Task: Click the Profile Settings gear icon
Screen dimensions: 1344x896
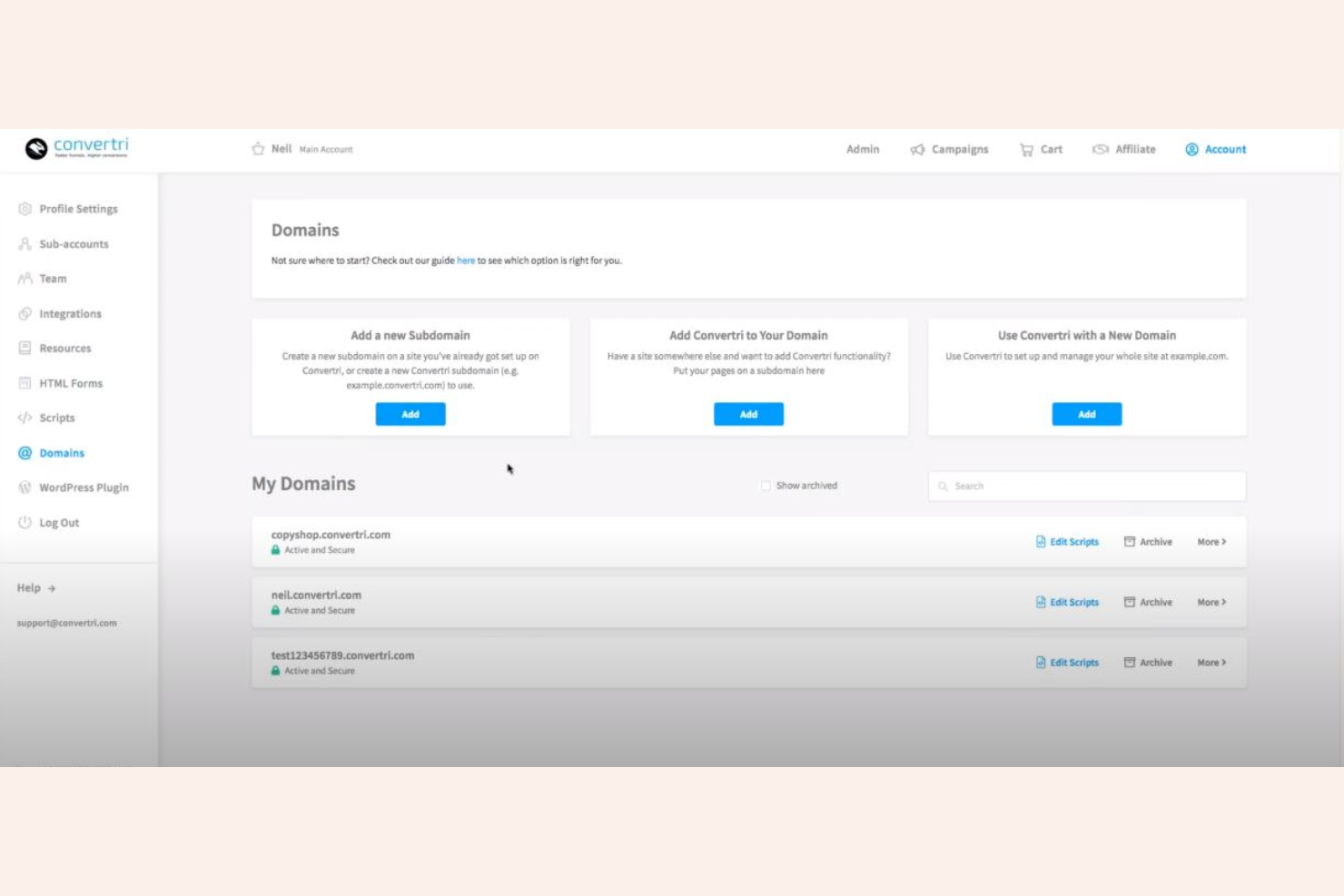Action: (25, 209)
